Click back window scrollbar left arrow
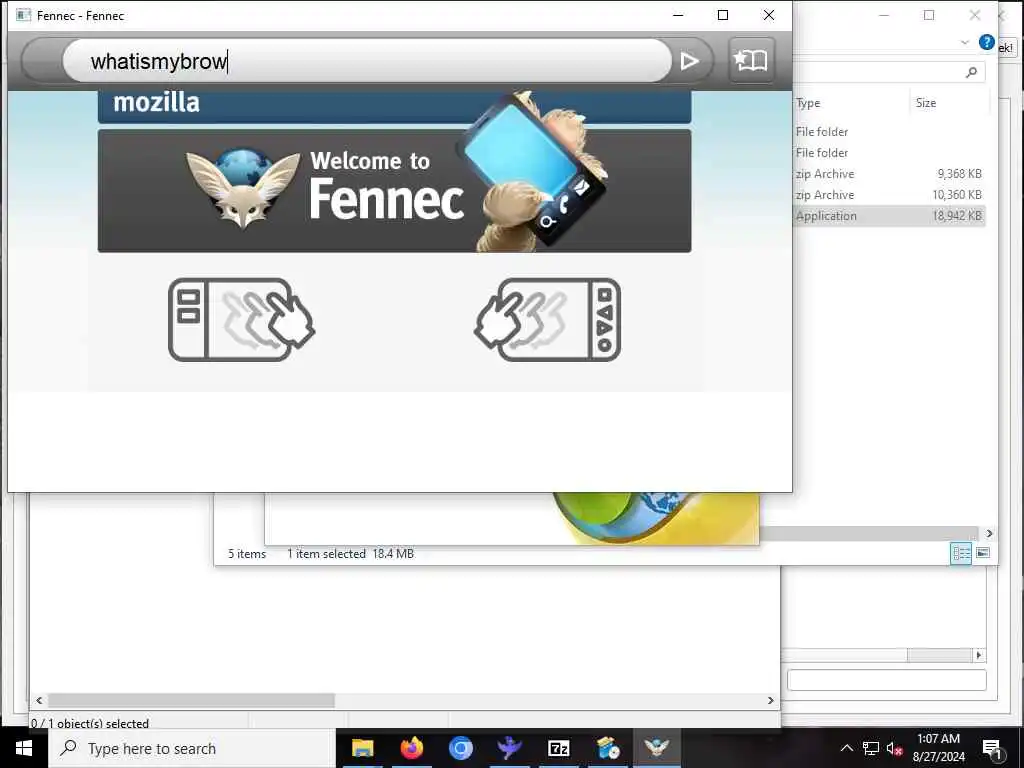 (39, 701)
